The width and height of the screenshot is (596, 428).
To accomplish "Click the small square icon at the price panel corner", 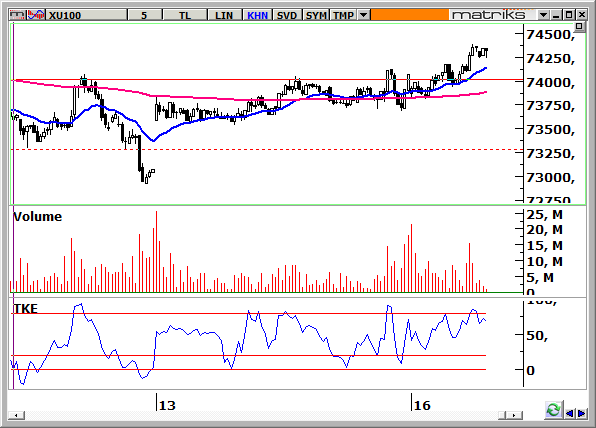I will tap(579, 26).
